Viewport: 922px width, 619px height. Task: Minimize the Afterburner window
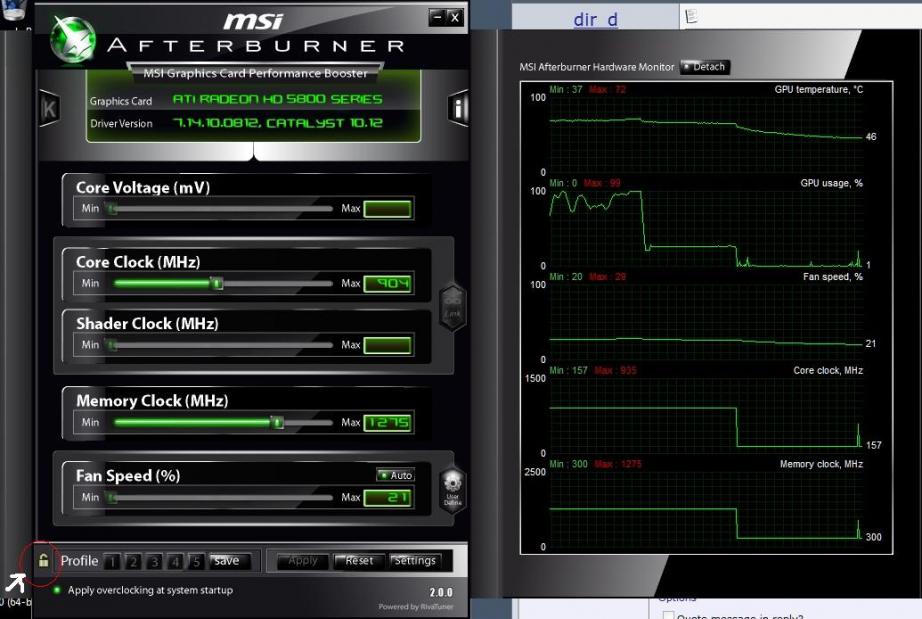tap(437, 18)
